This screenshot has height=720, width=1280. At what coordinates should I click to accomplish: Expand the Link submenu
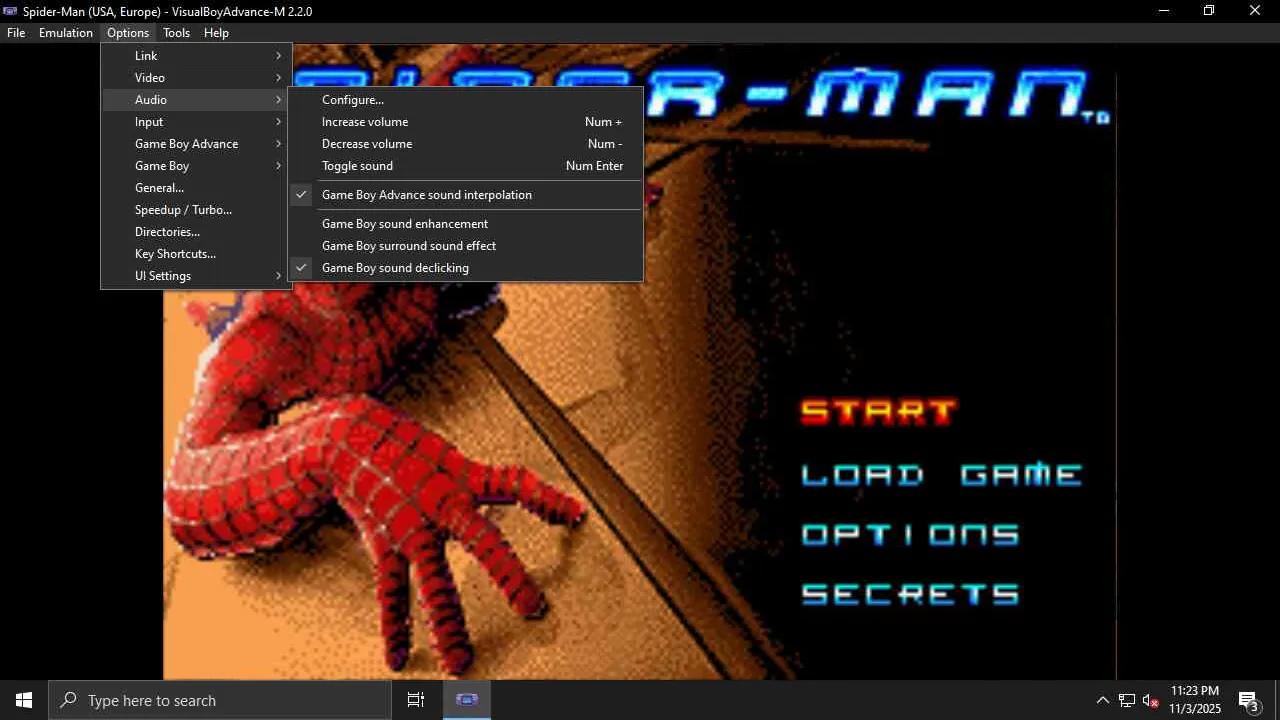click(196, 56)
